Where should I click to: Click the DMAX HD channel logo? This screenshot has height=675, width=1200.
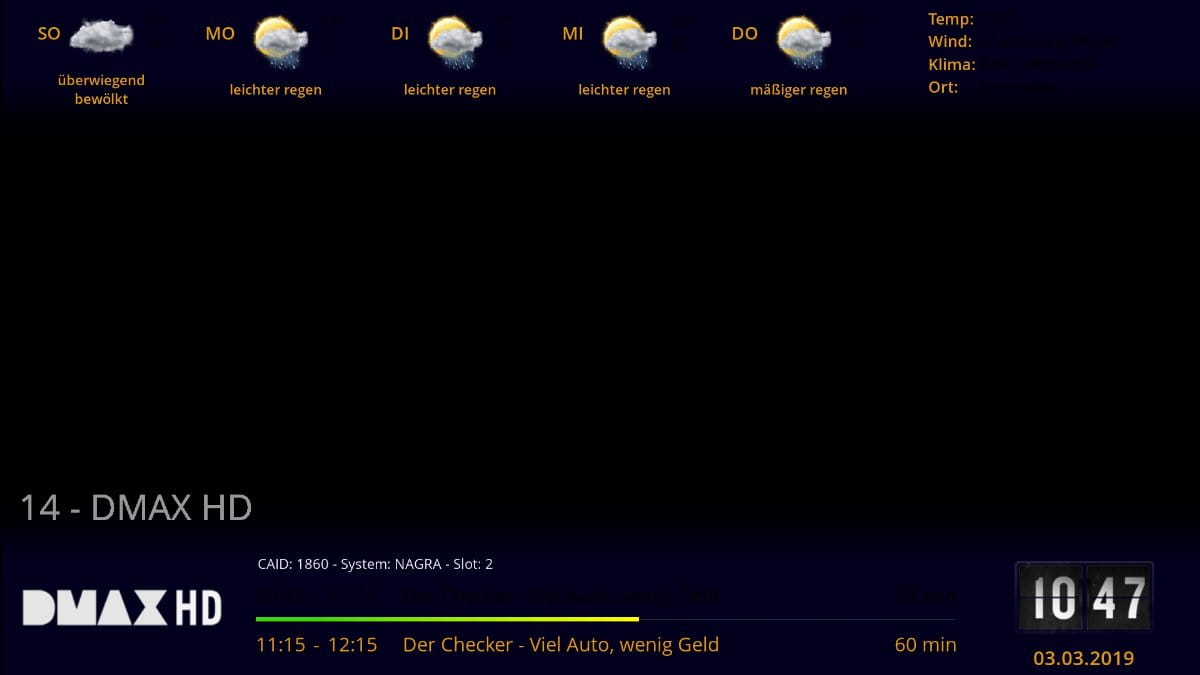click(x=122, y=608)
